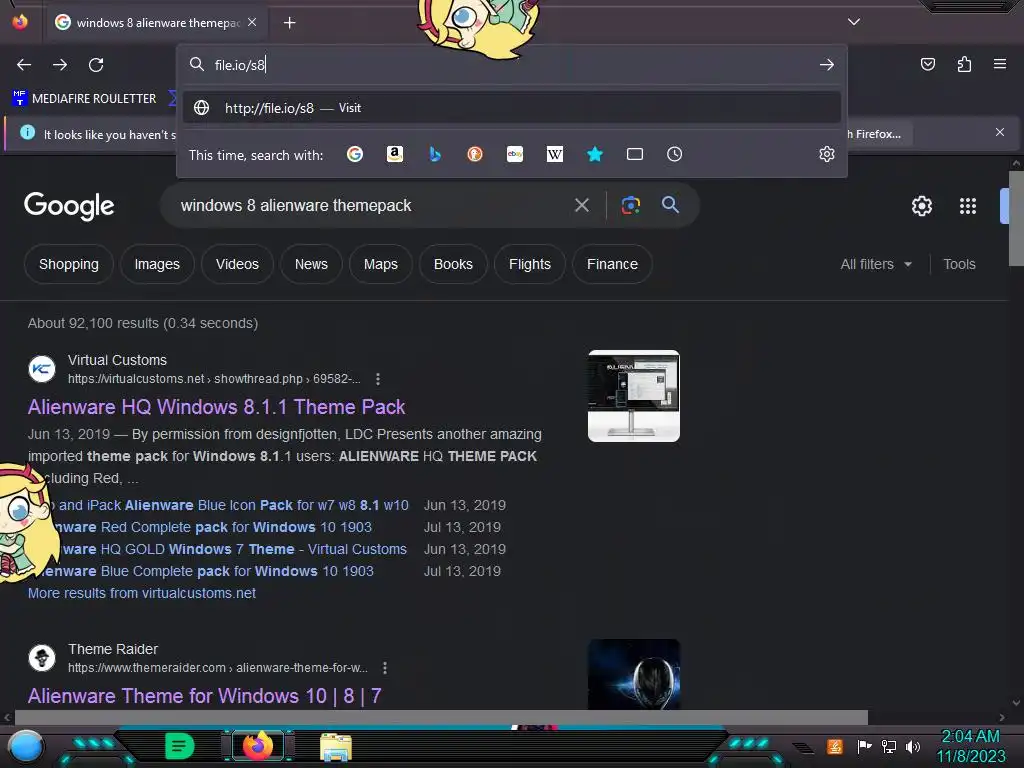Reload the current page
The image size is (1024, 768).
point(96,65)
